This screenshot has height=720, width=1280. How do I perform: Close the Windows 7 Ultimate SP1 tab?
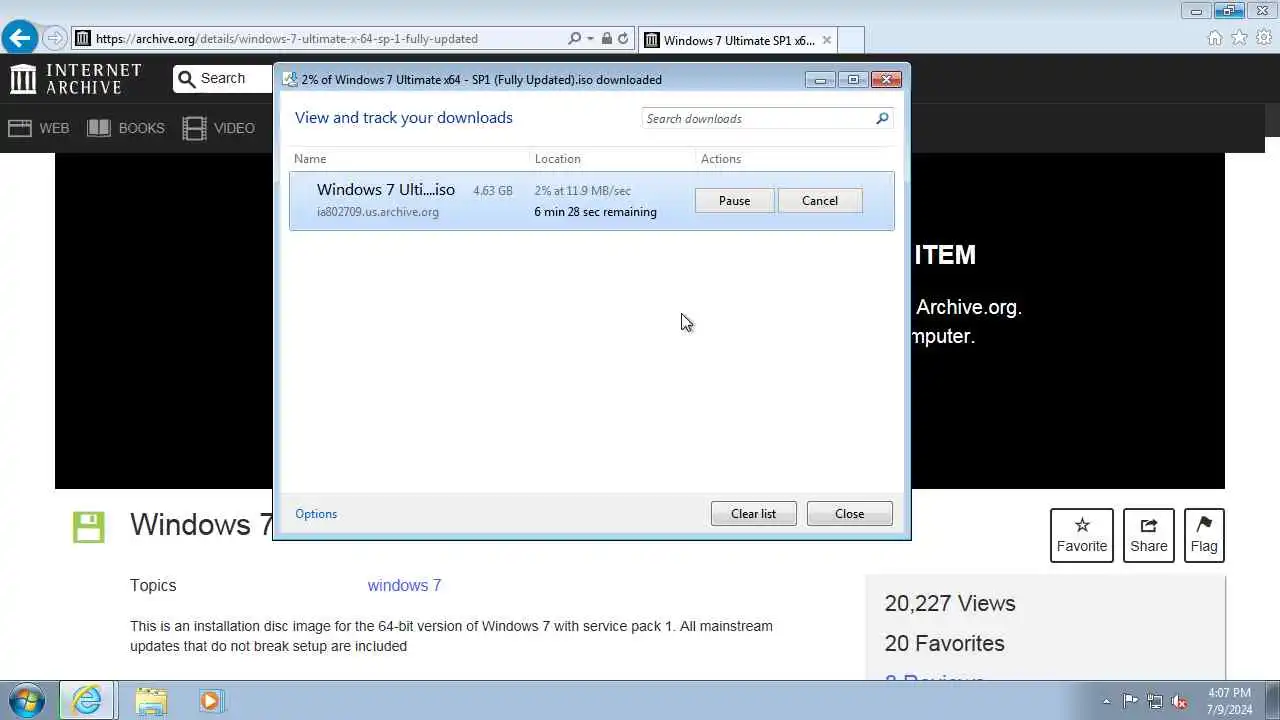click(826, 40)
